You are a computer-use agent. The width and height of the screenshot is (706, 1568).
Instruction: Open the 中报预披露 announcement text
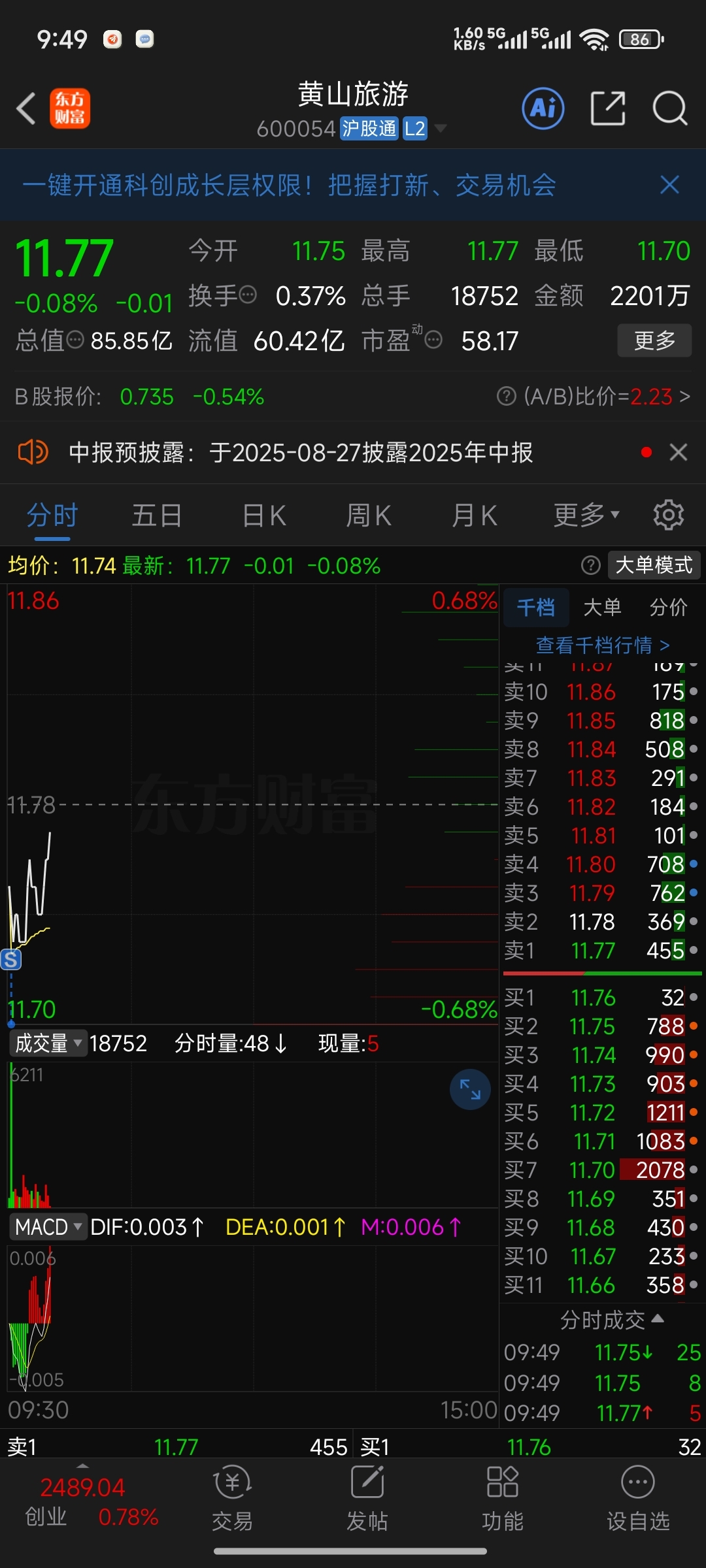pyautogui.click(x=301, y=452)
